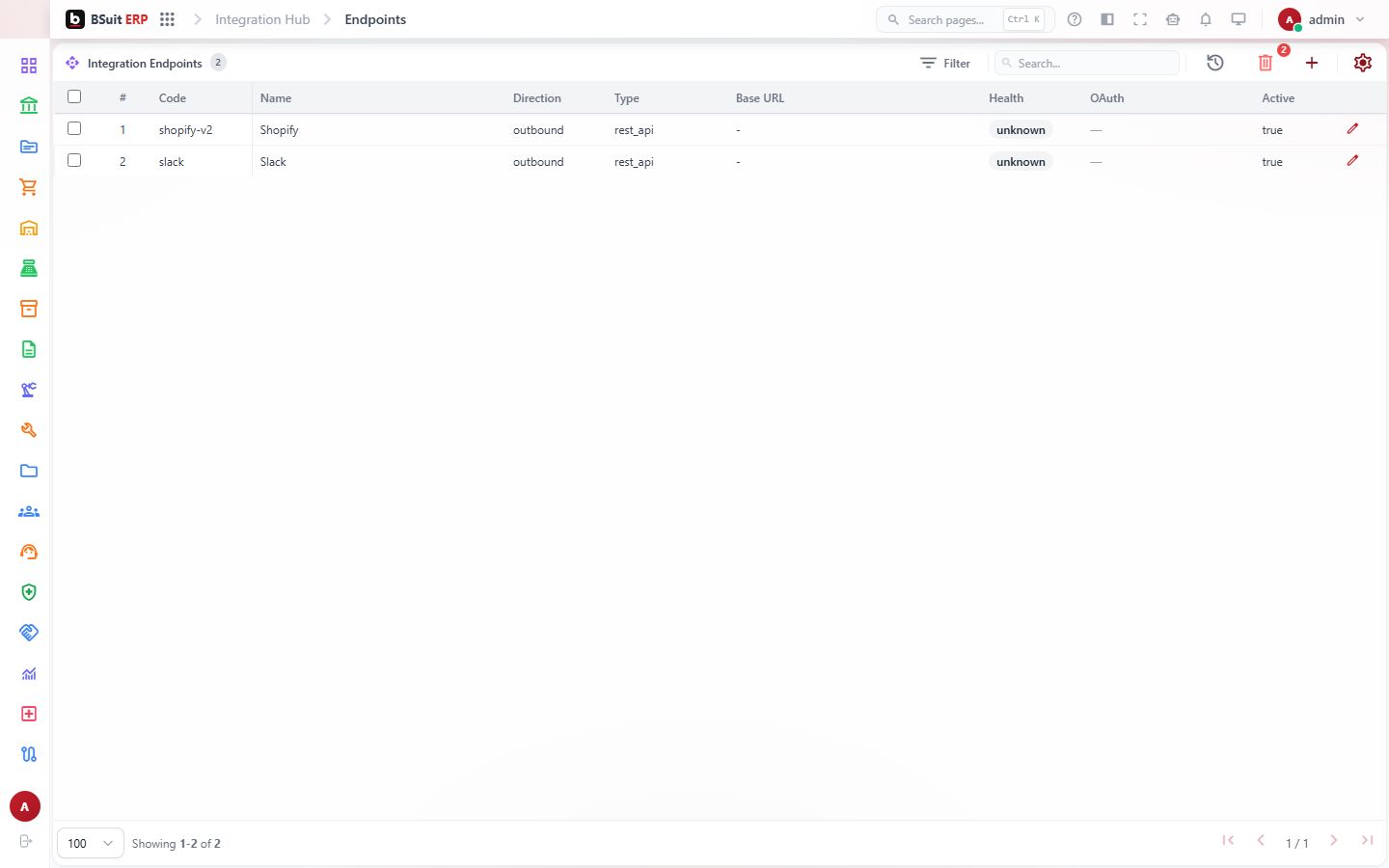The width and height of the screenshot is (1389, 868).
Task: Open the people group module in sidebar
Action: tap(29, 511)
